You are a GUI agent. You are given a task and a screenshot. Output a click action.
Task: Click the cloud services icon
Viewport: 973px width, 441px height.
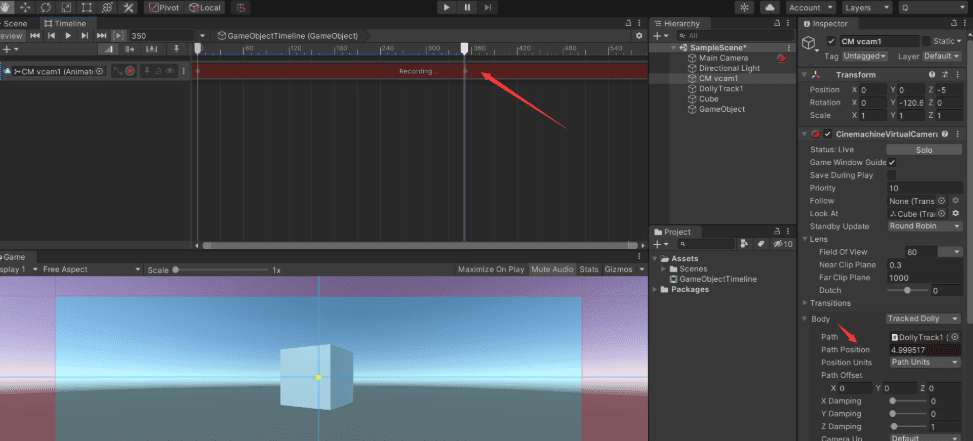coord(769,7)
